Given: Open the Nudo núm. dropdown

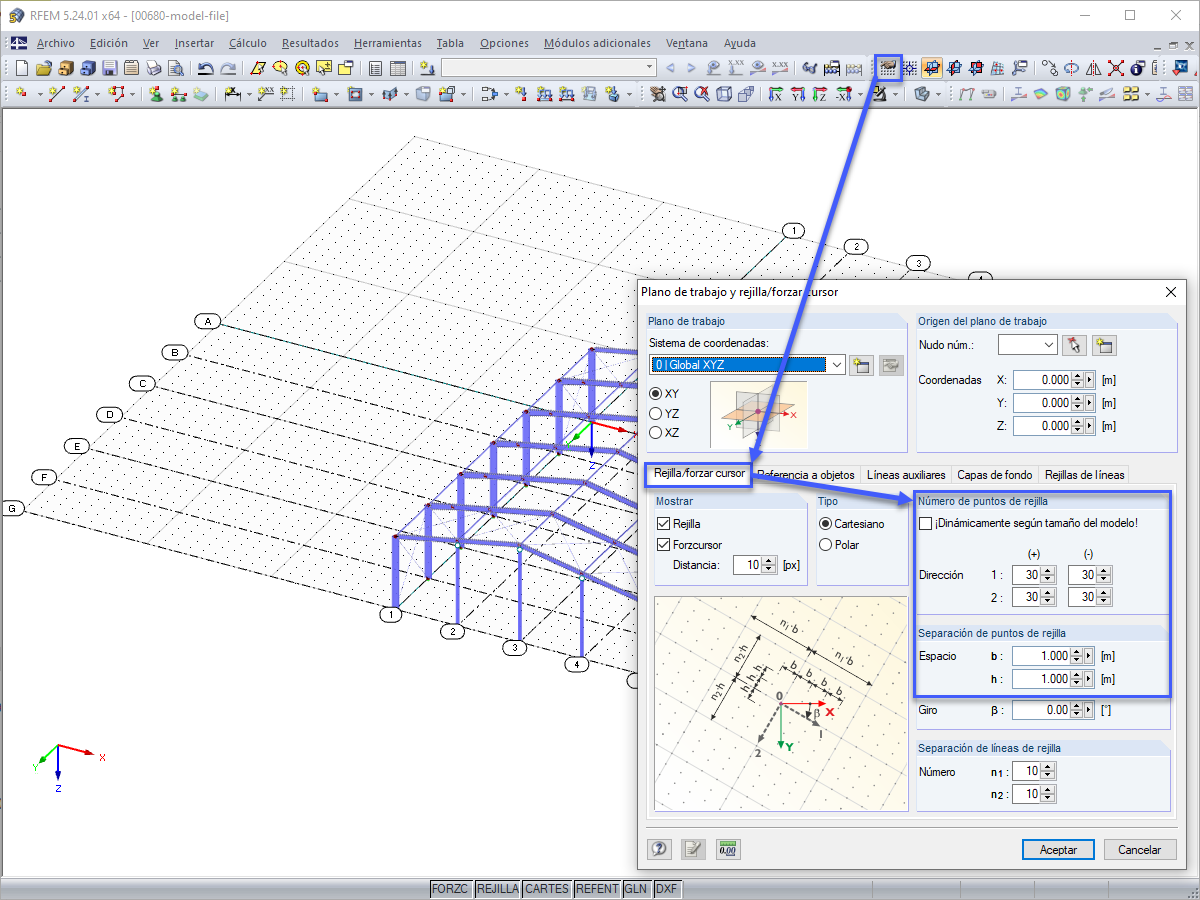Looking at the screenshot, I should click(1048, 345).
